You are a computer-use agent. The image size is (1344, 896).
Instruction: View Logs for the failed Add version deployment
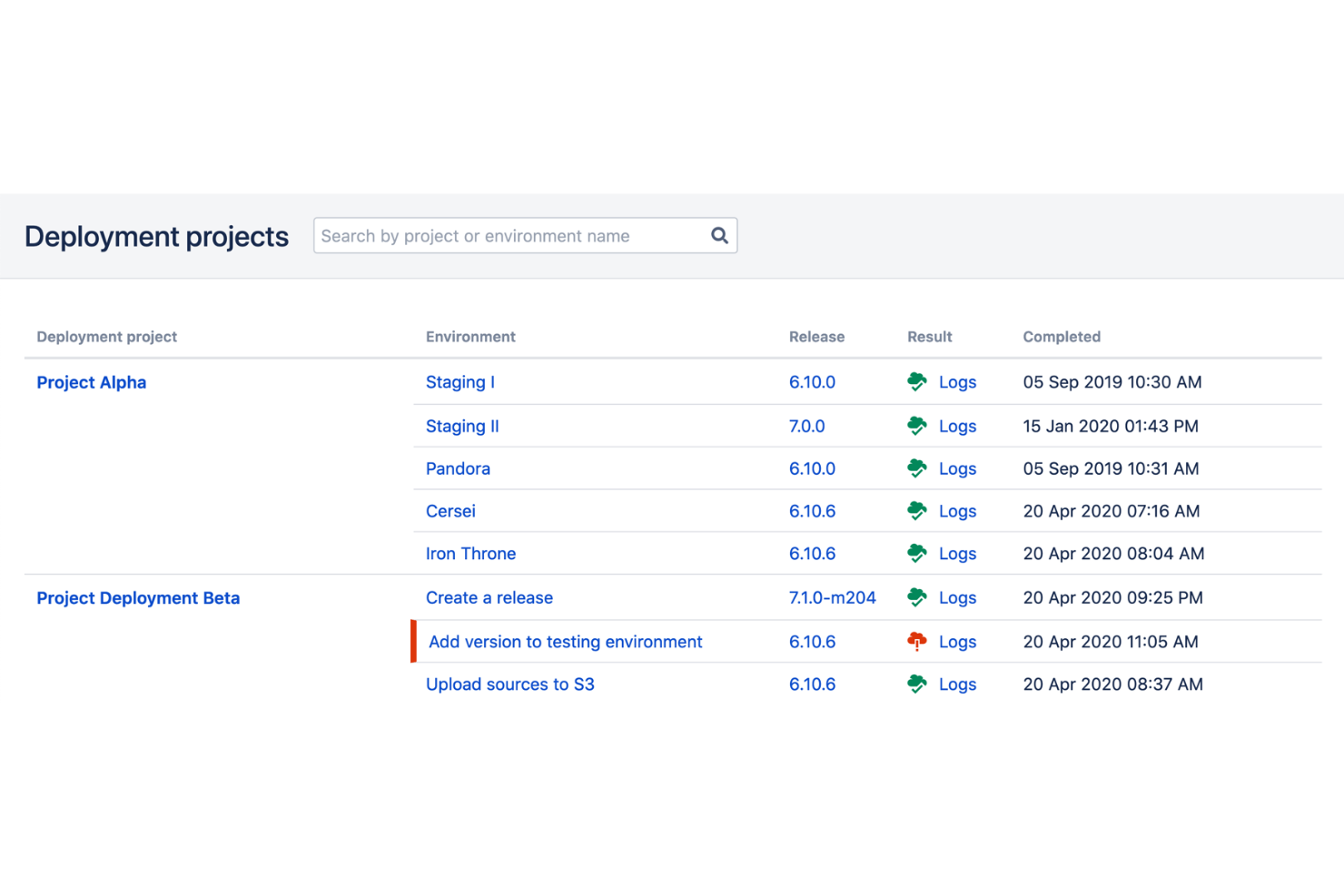click(957, 641)
